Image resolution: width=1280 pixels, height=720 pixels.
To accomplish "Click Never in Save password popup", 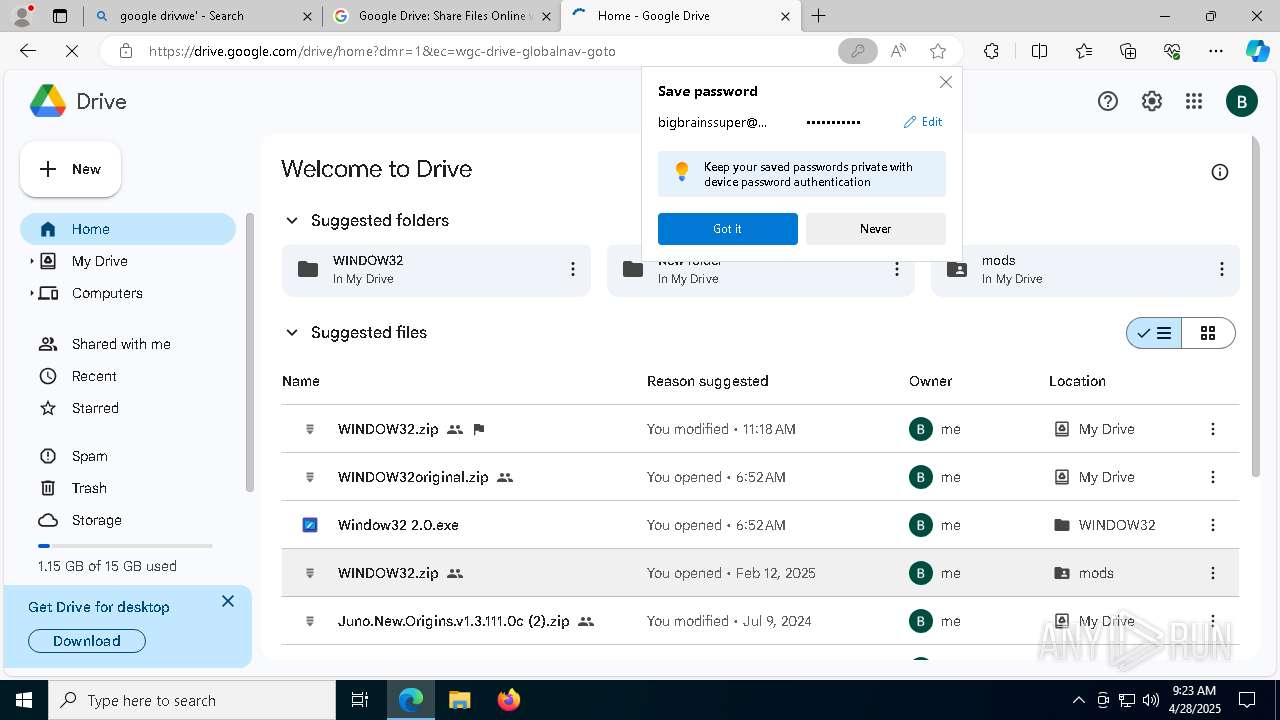I will (x=875, y=229).
